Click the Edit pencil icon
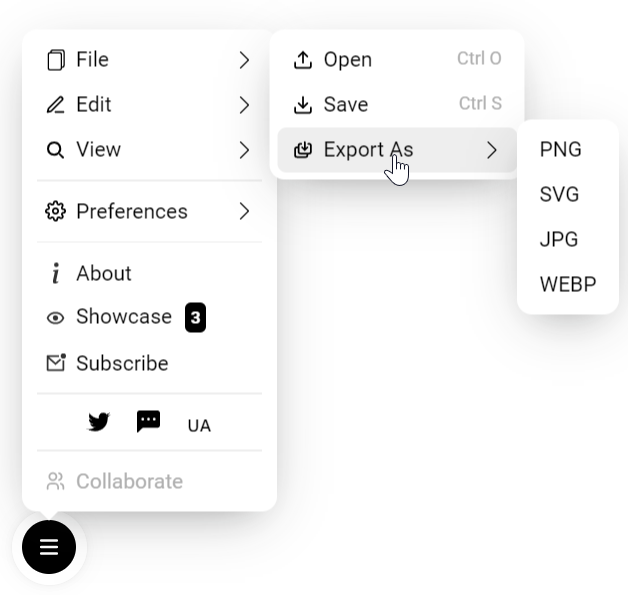Viewport: 628px width, 595px height. (x=56, y=105)
